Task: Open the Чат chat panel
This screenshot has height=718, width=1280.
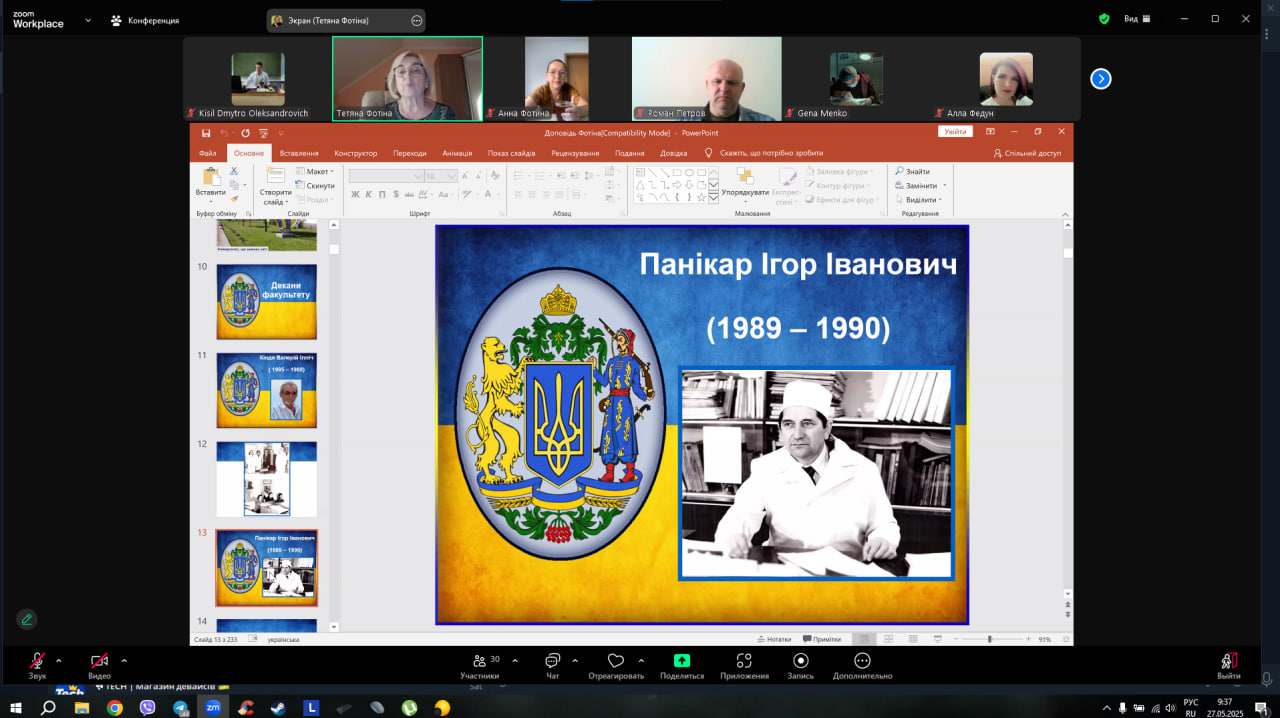Action: pos(552,661)
